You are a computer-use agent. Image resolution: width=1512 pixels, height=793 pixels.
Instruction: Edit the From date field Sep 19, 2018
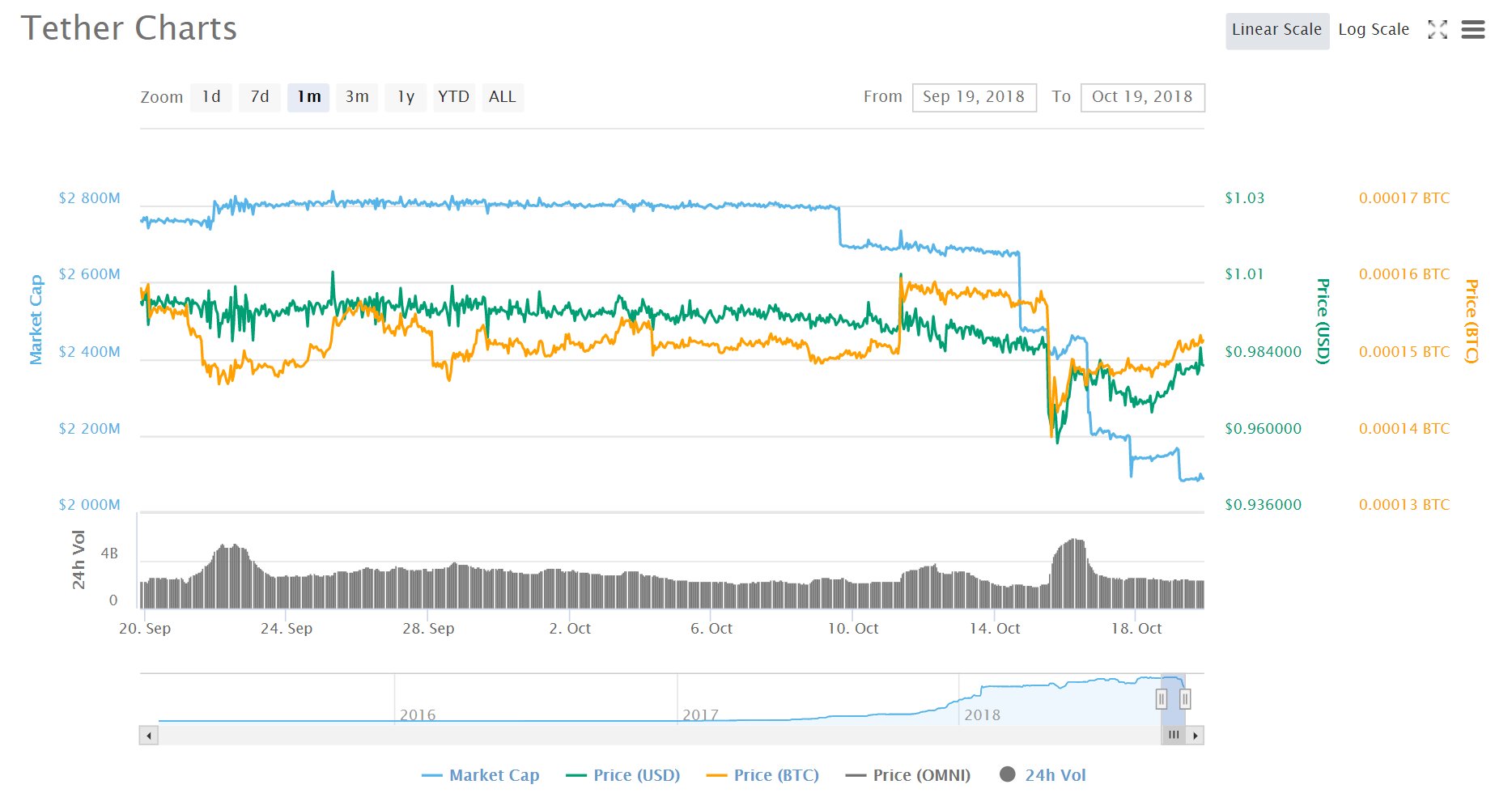pyautogui.click(x=975, y=97)
